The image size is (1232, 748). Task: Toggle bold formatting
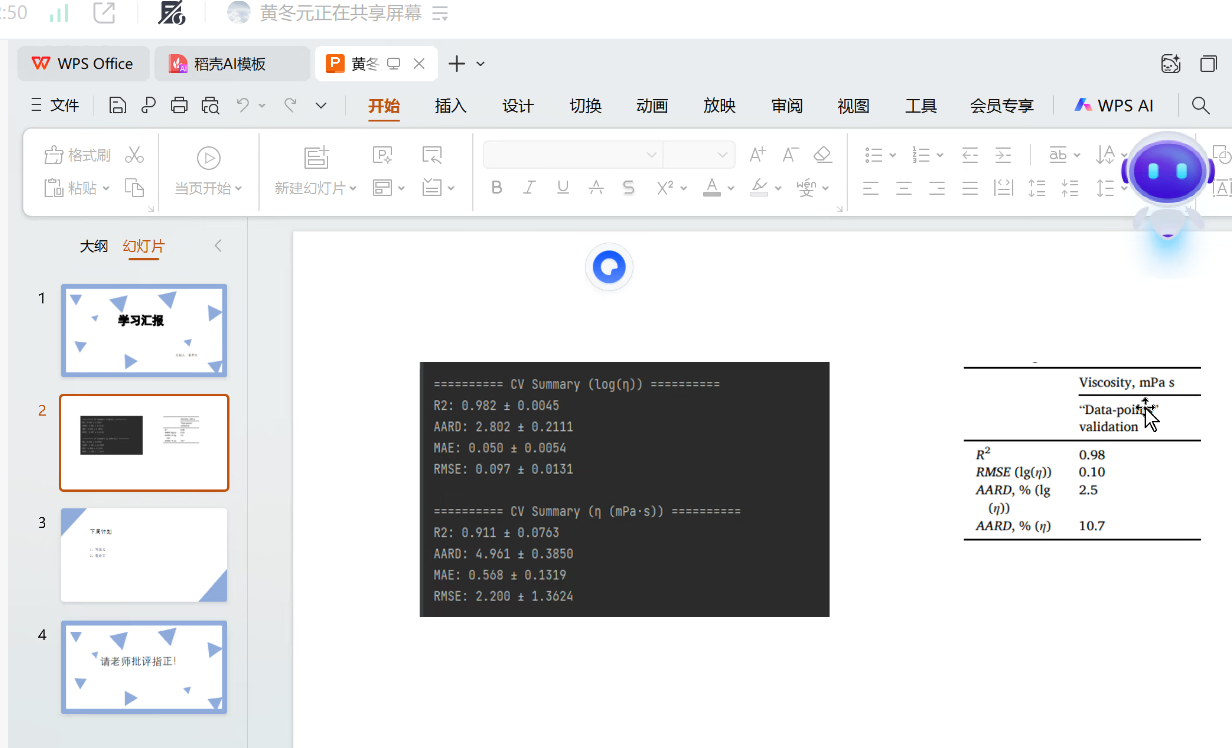point(497,188)
